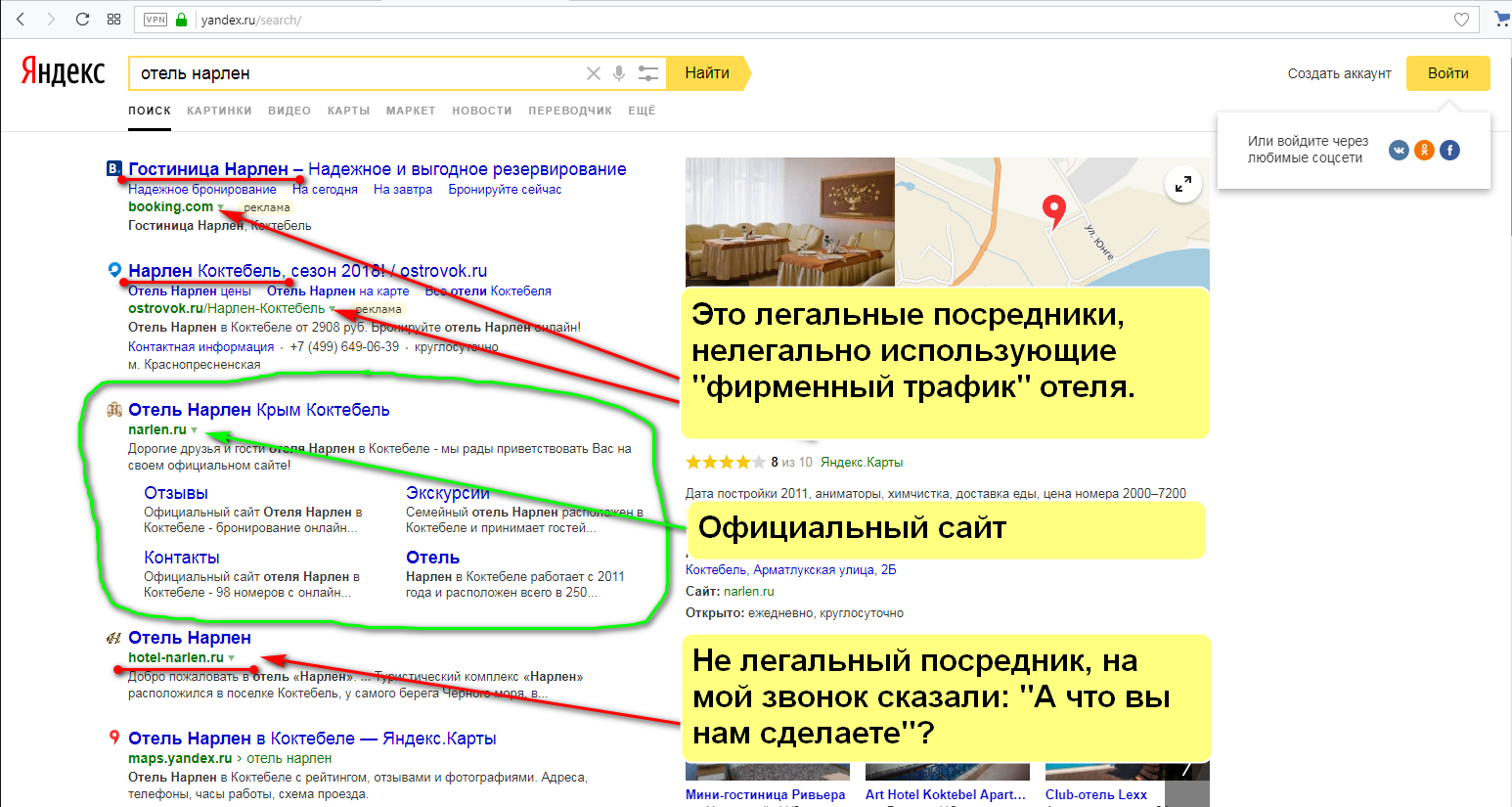Open the КАРТЫ tab

pyautogui.click(x=348, y=111)
